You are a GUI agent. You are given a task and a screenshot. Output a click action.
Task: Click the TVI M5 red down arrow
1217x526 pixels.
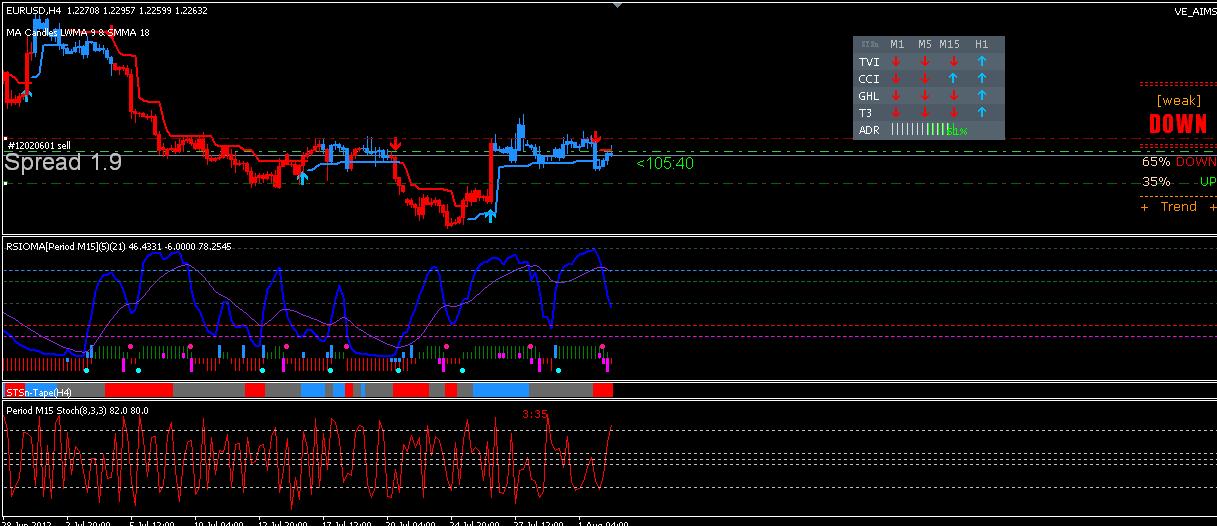coord(925,62)
